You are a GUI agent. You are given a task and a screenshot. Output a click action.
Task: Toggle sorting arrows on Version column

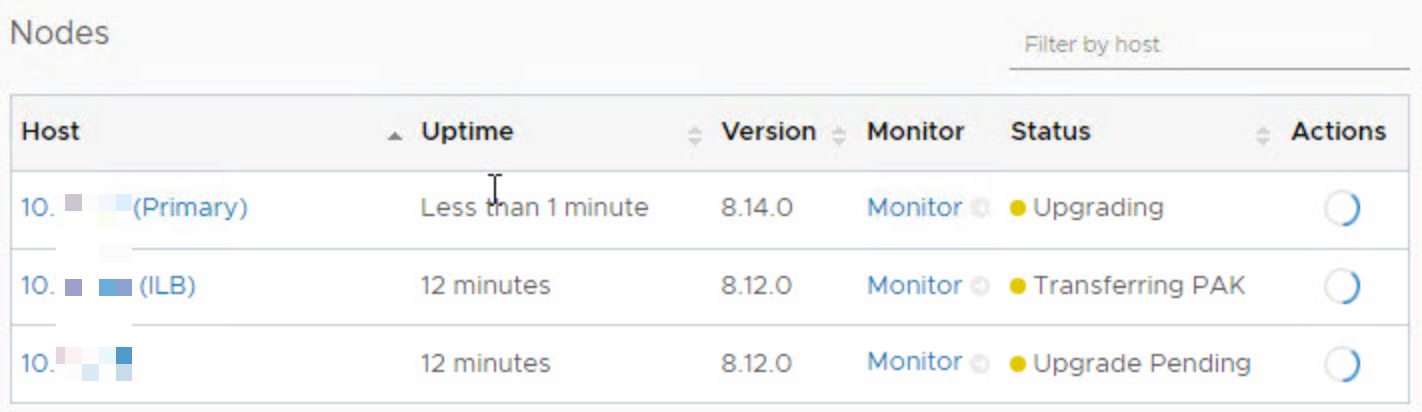(x=839, y=135)
